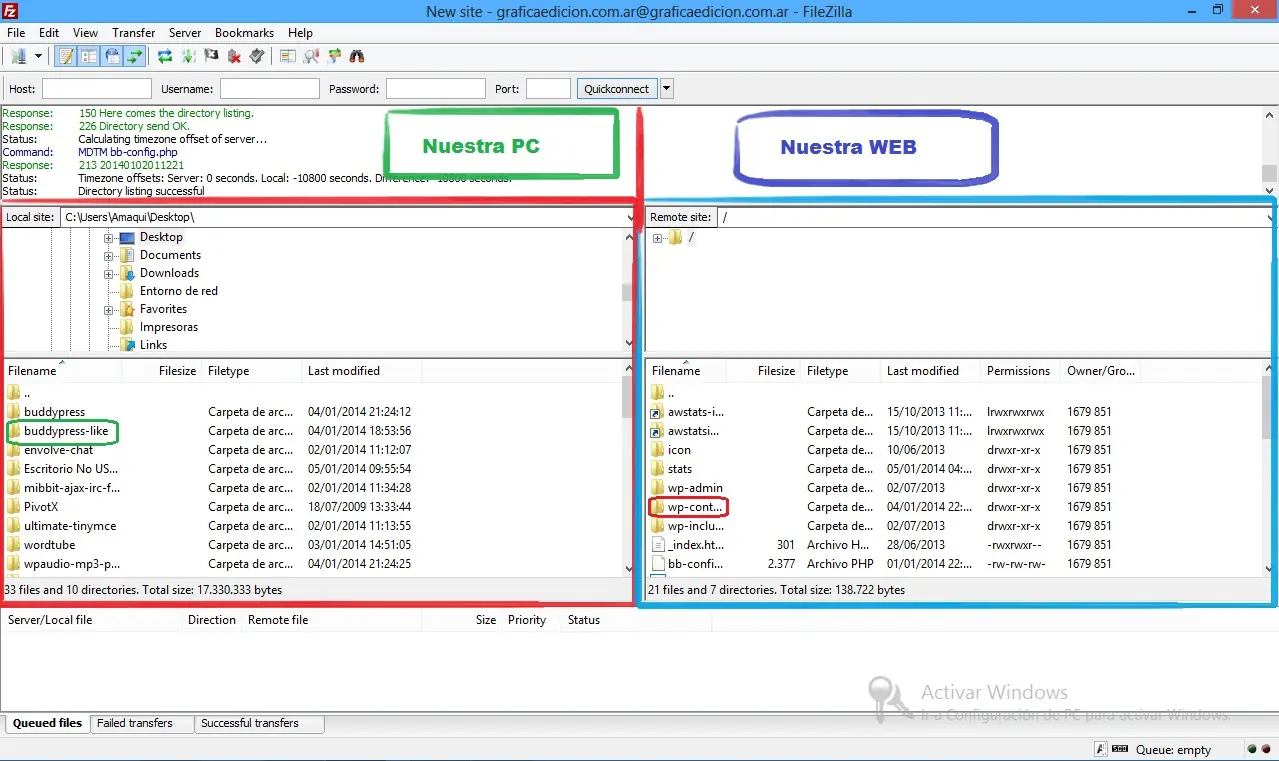This screenshot has width=1279, height=761.
Task: Click the Port input field
Action: click(548, 89)
